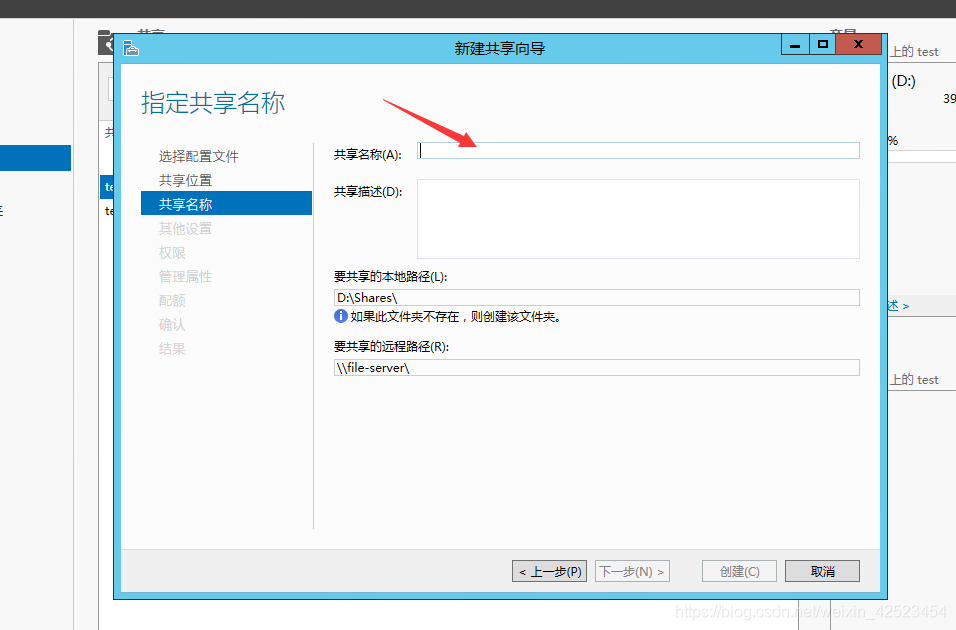Minimize the 新建共享向导 window
The width and height of the screenshot is (956, 630).
795,45
